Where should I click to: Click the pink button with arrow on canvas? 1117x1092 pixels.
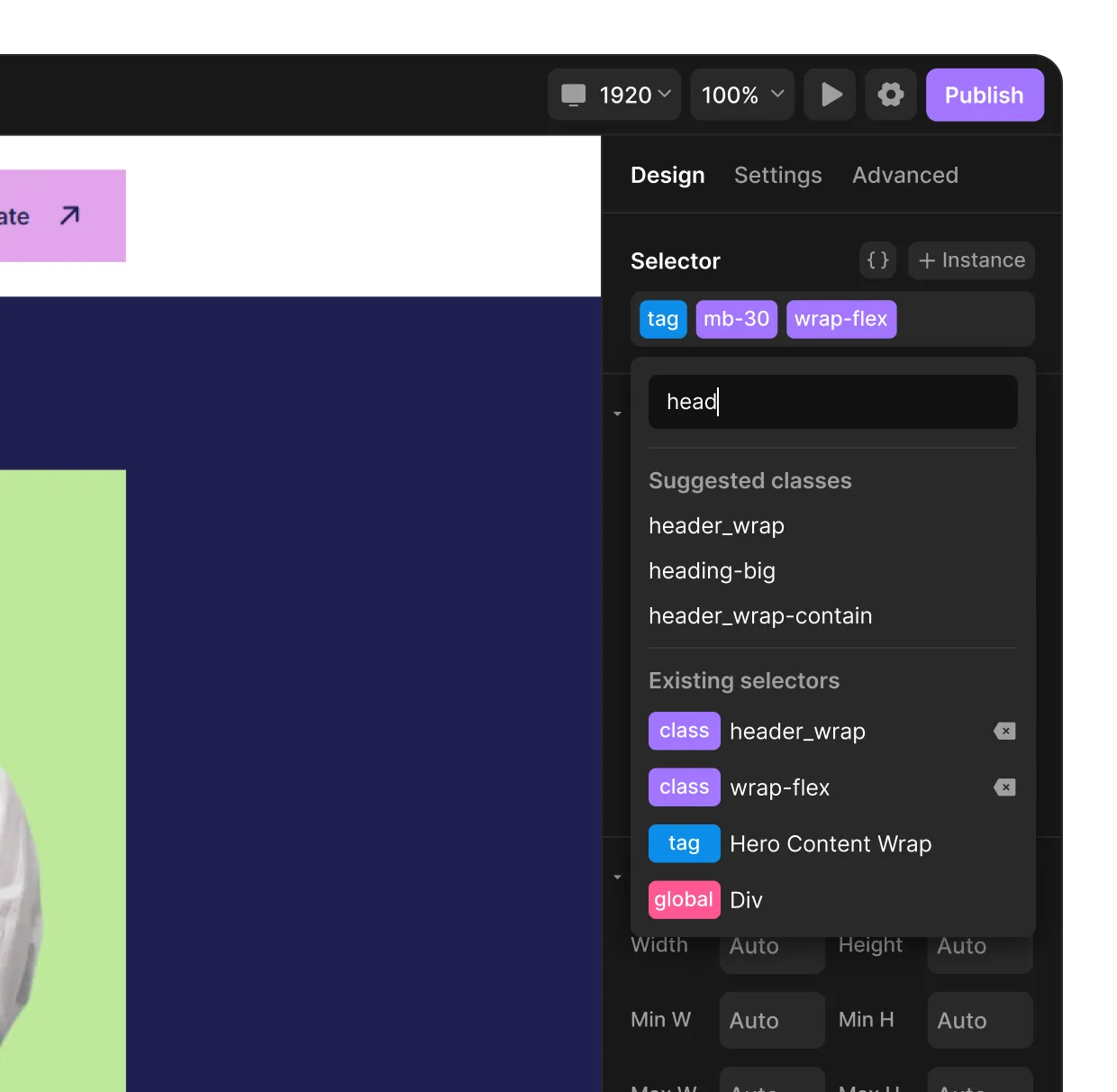pos(62,215)
